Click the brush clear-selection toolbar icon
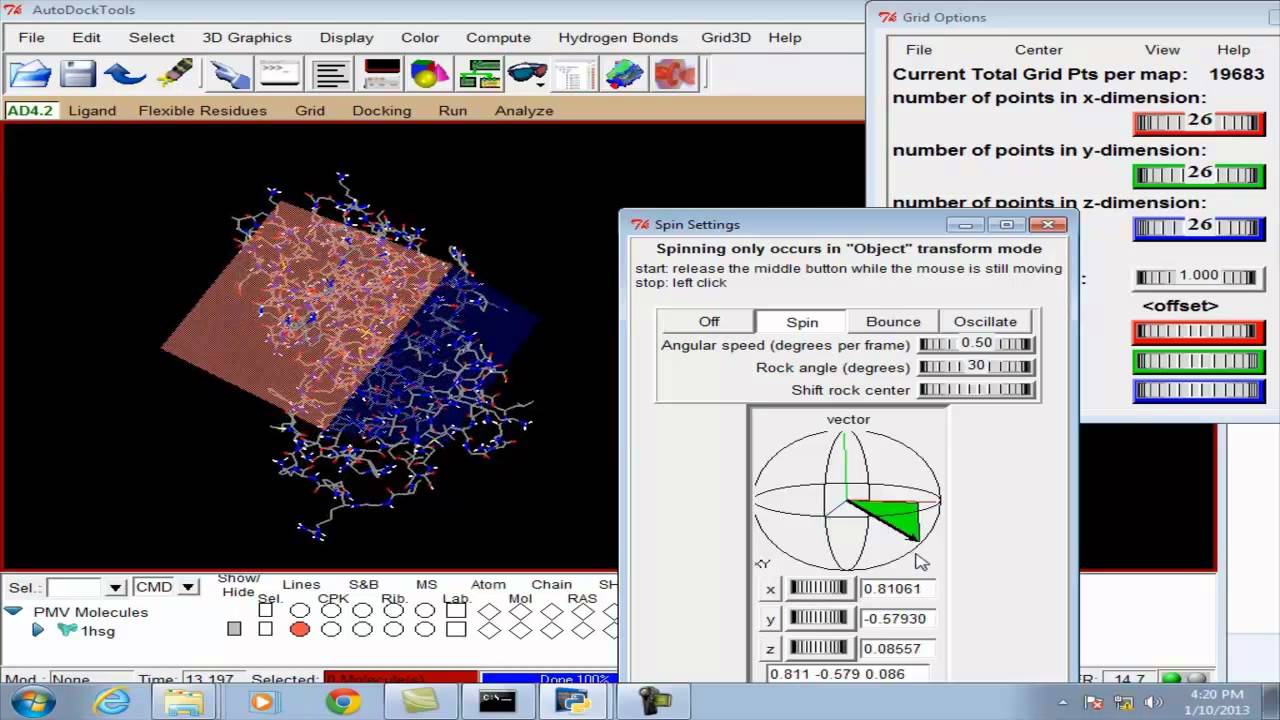Image resolution: width=1280 pixels, height=720 pixels. [x=175, y=74]
